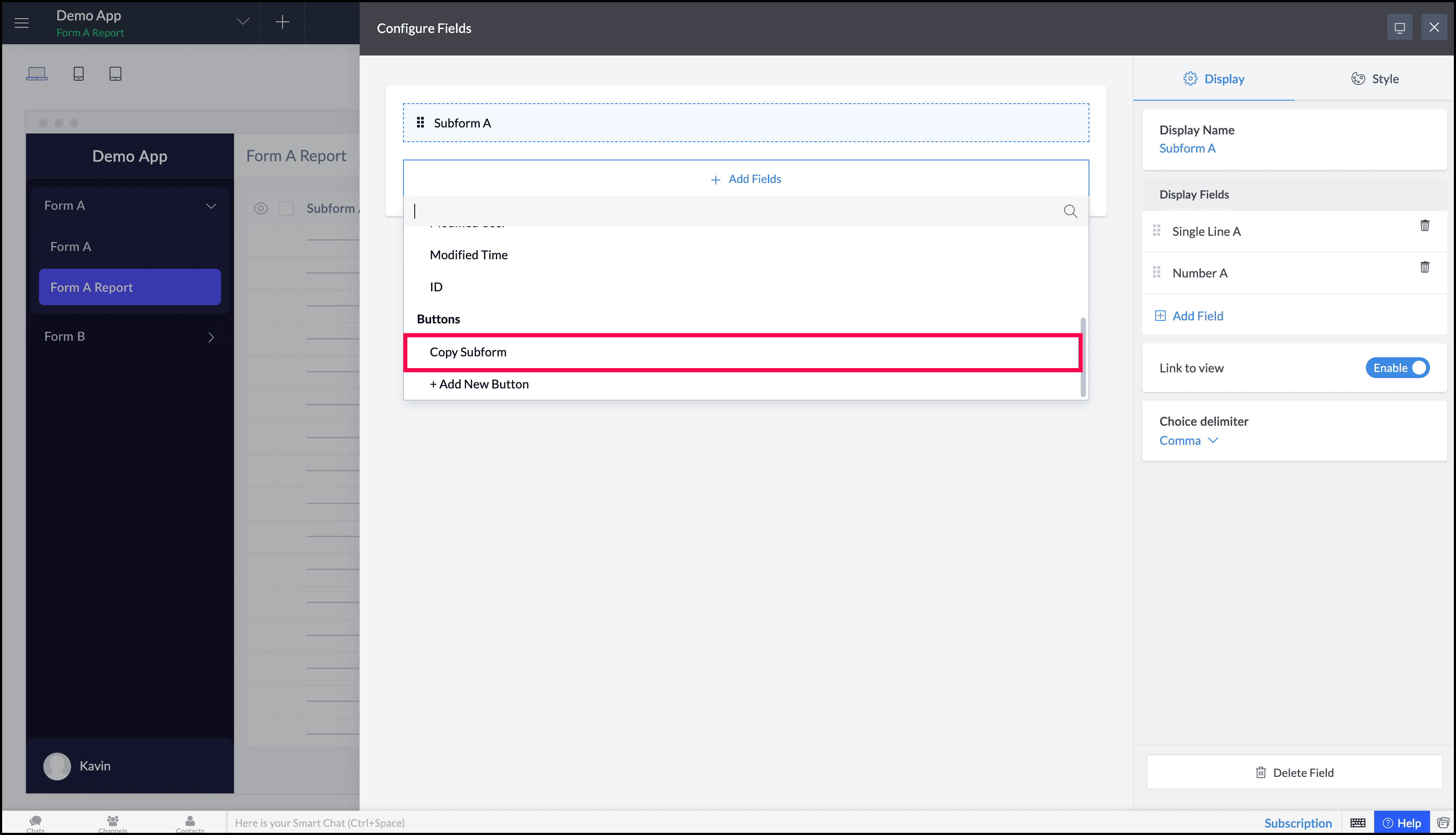Viewport: 1456px width, 835px height.
Task: Select the laptop preview device icon
Action: tap(37, 74)
